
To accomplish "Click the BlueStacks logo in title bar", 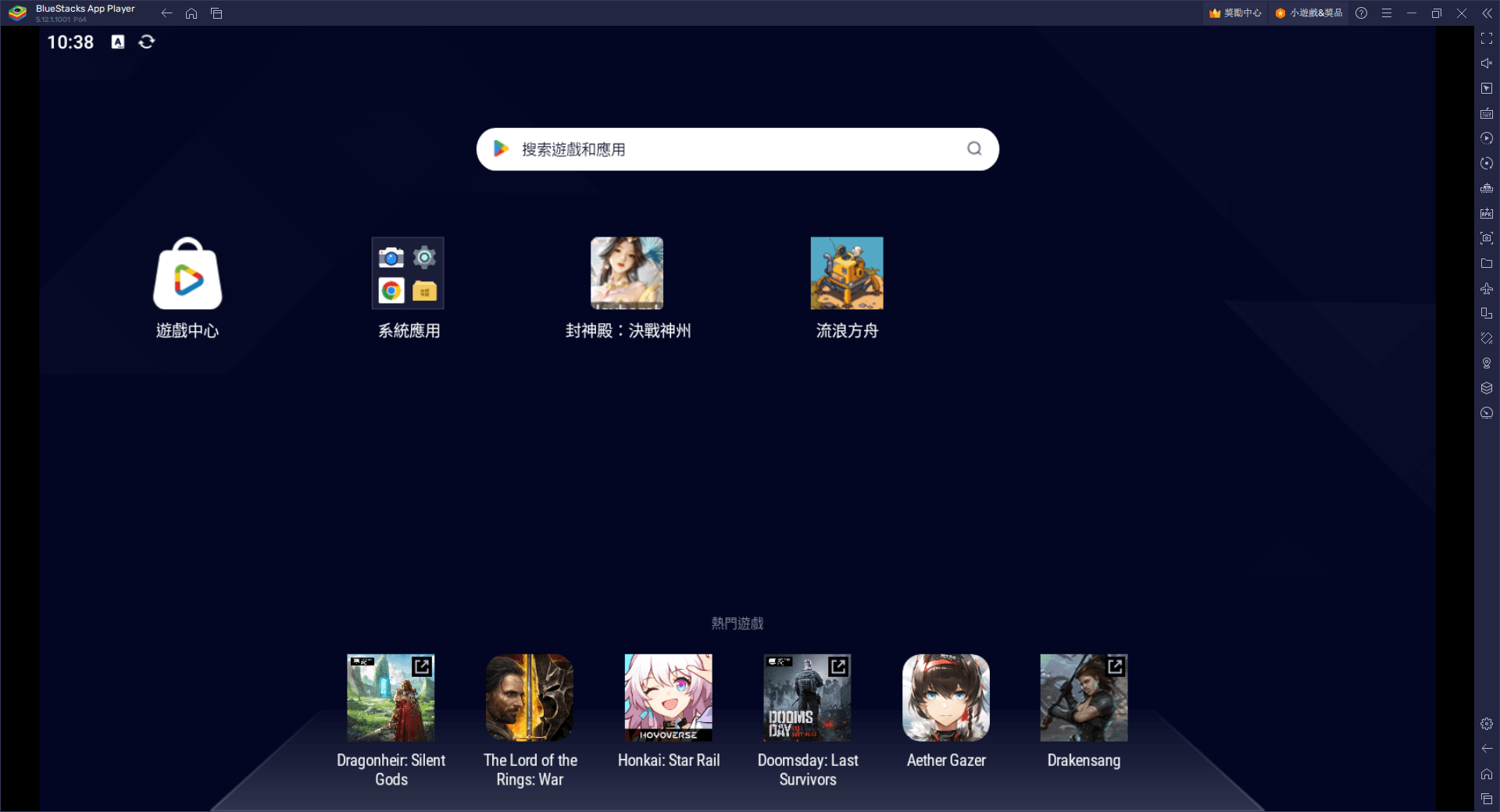I will (17, 13).
